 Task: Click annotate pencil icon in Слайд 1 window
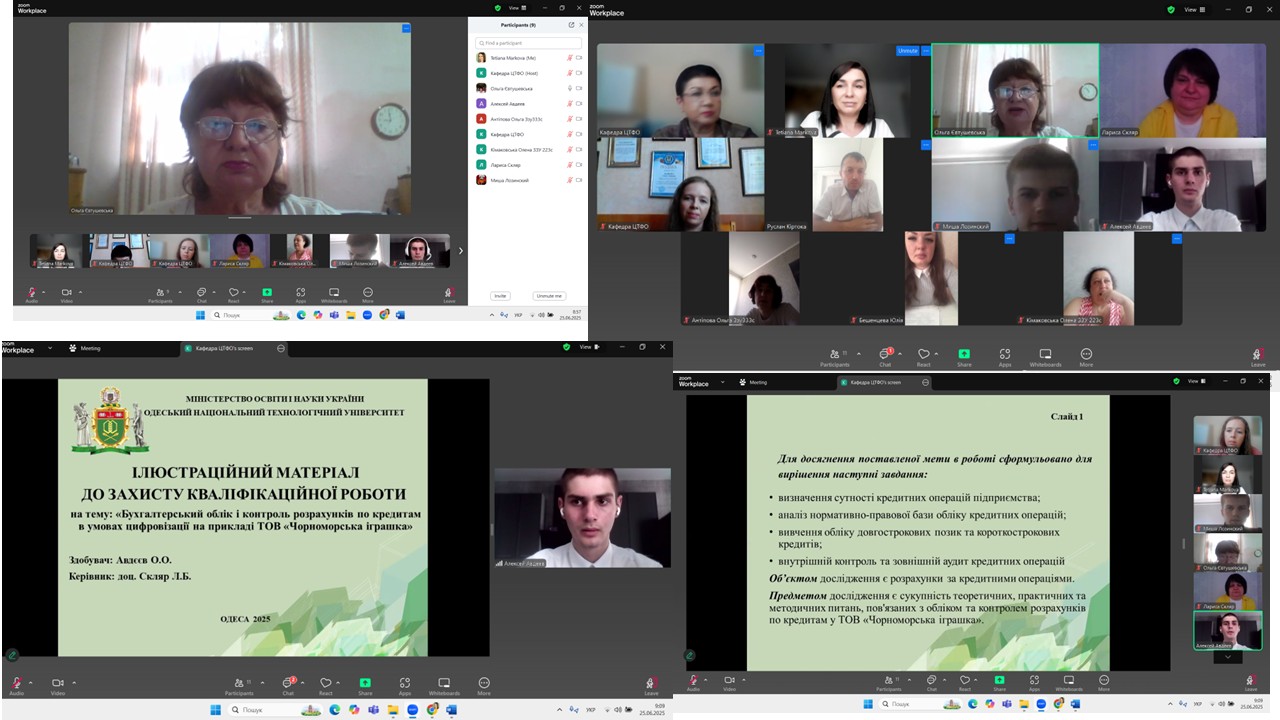(690, 655)
